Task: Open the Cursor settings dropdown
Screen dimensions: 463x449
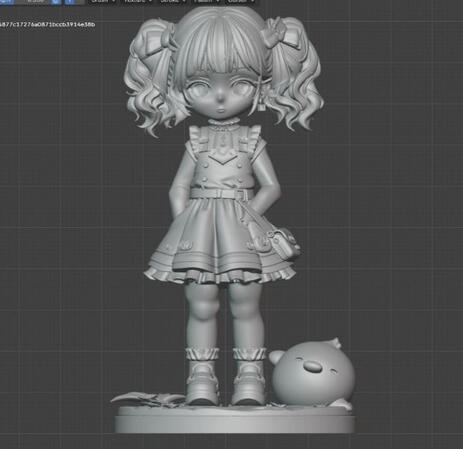Action: tap(241, 1)
